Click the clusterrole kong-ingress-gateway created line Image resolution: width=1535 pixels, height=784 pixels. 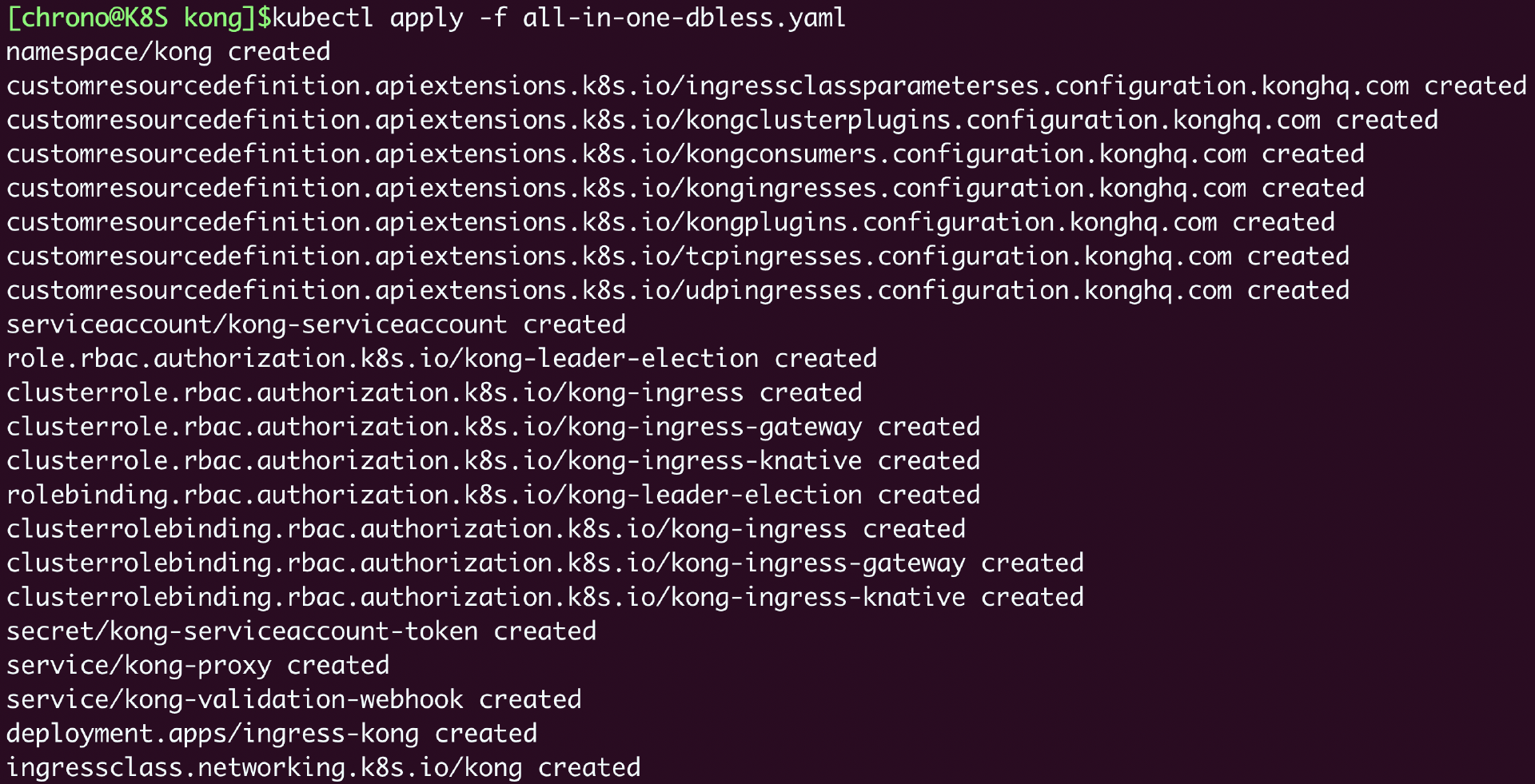(492, 427)
